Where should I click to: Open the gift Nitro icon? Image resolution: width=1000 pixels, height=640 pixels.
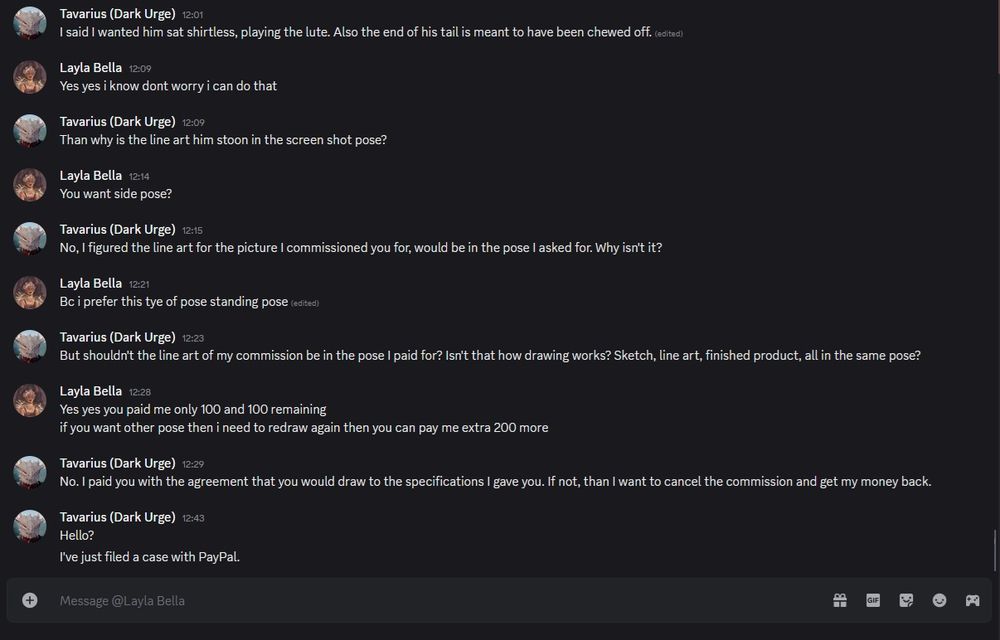click(x=840, y=600)
